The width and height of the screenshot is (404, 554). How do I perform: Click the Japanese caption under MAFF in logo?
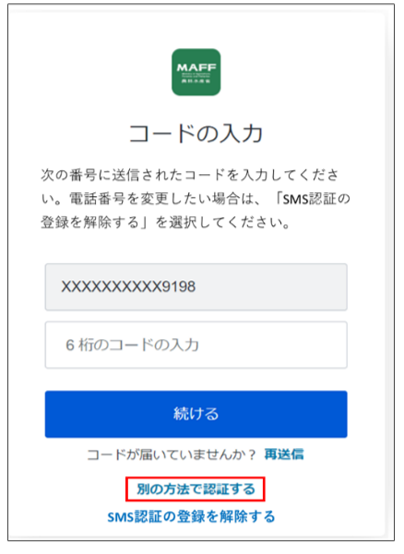(196, 81)
